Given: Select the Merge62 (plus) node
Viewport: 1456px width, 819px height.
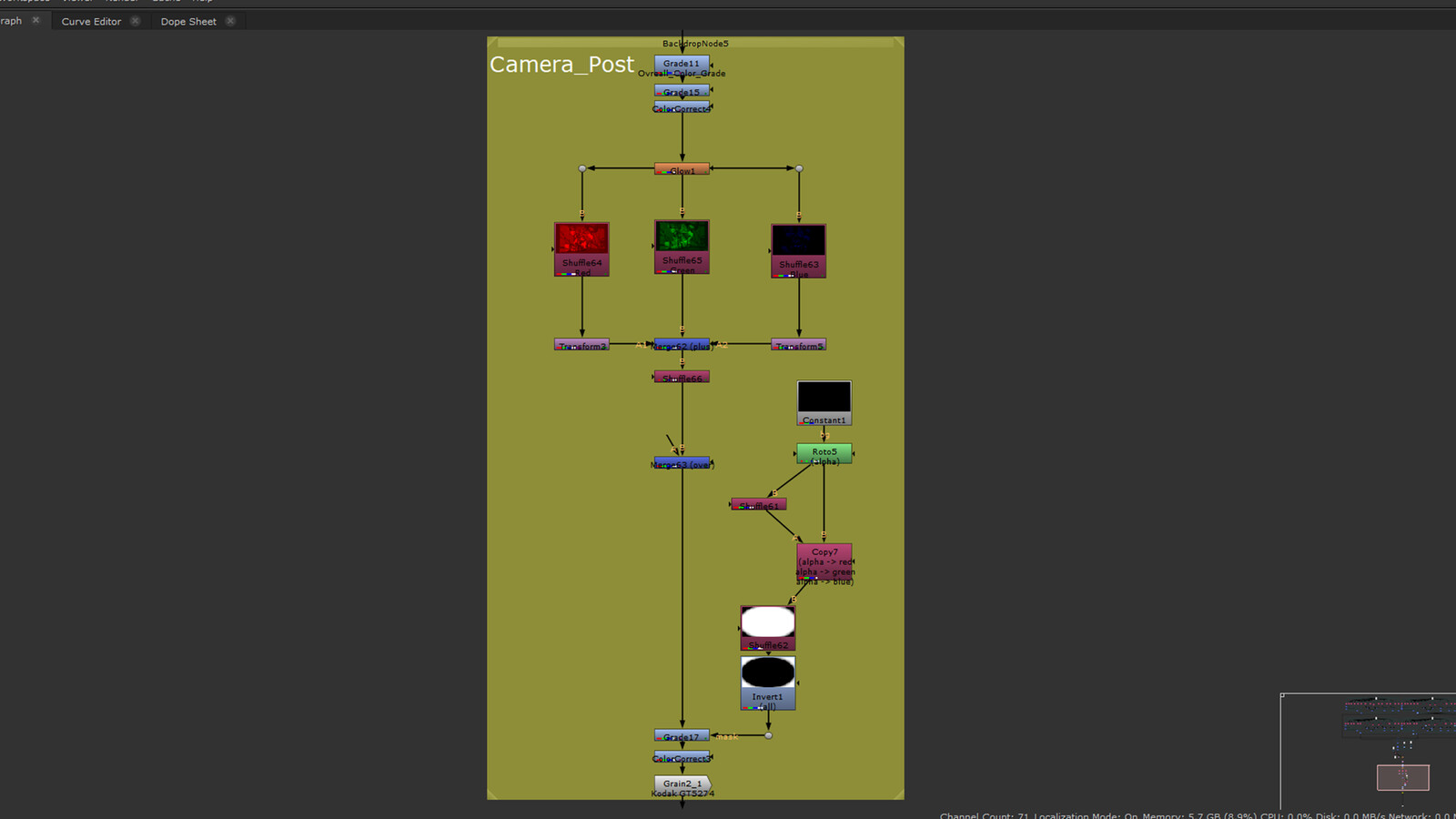Looking at the screenshot, I should coord(682,345).
